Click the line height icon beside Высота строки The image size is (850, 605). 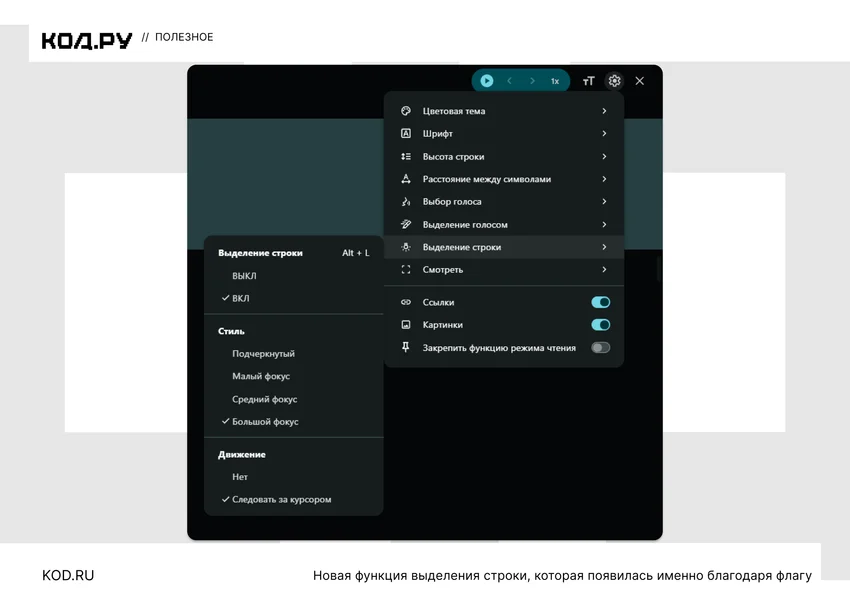(x=405, y=157)
